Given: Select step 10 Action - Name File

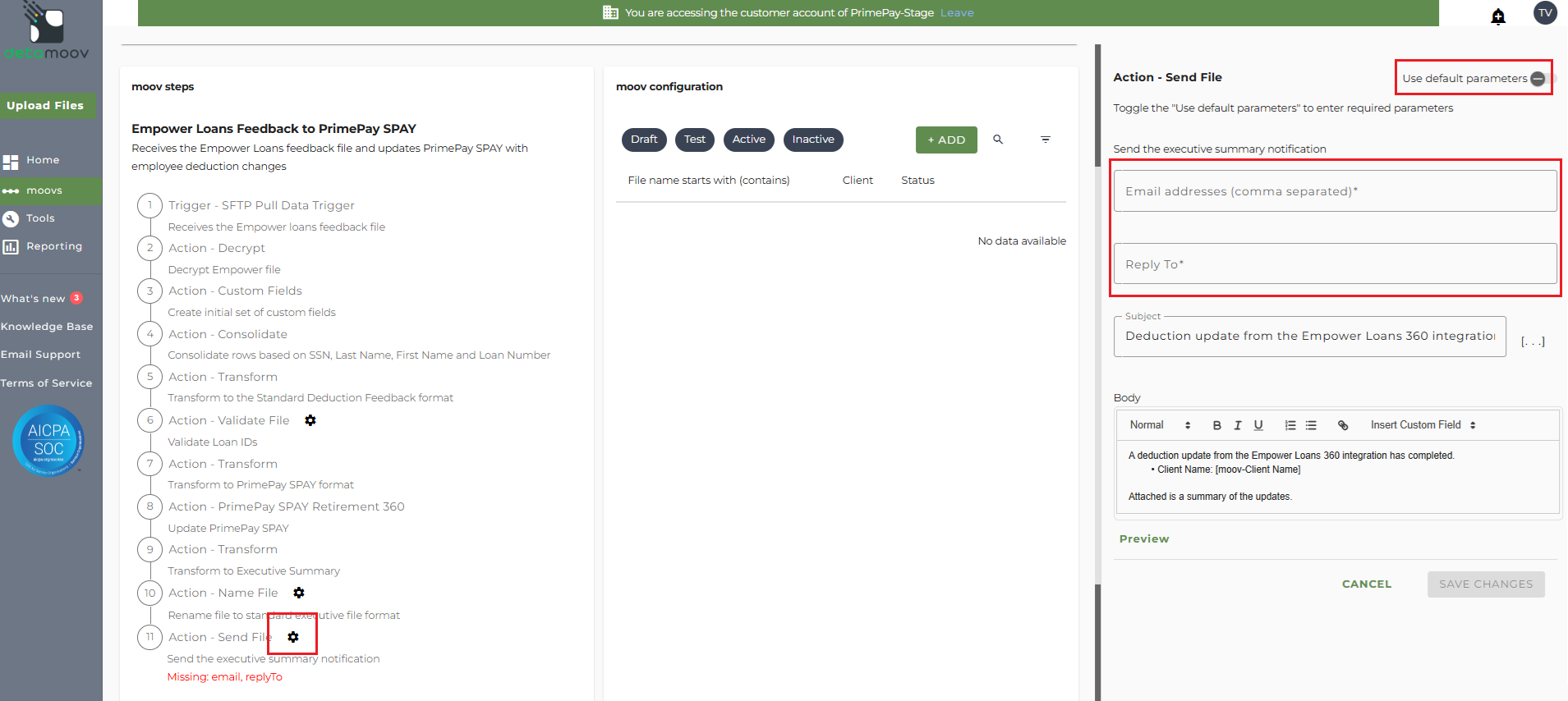Looking at the screenshot, I should point(223,593).
